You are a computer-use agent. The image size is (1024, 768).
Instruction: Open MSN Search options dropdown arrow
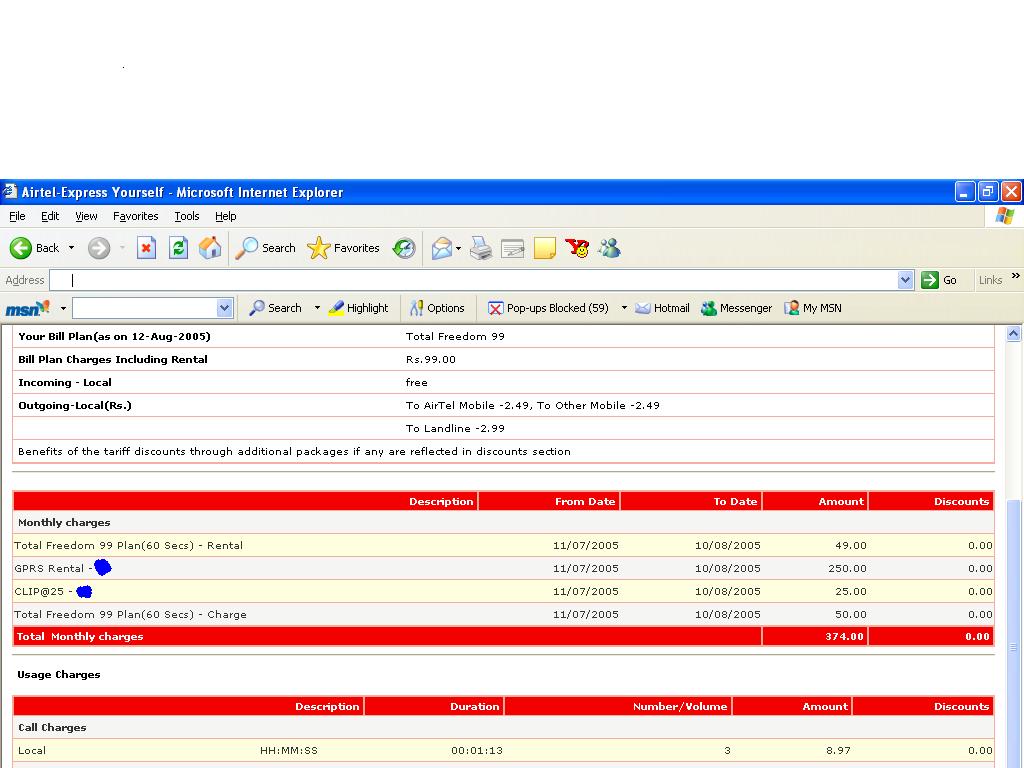317,308
